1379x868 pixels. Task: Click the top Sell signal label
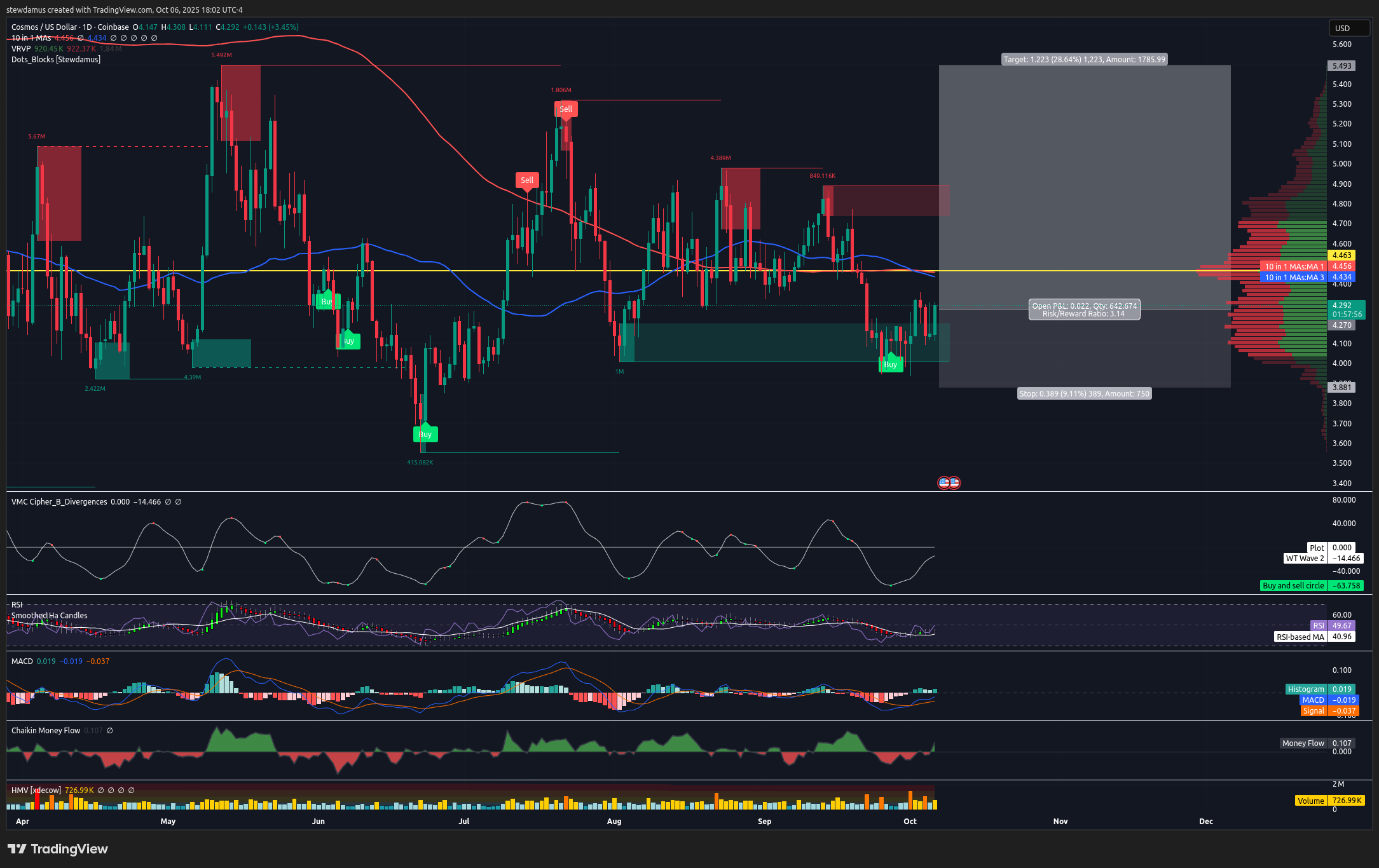(566, 109)
